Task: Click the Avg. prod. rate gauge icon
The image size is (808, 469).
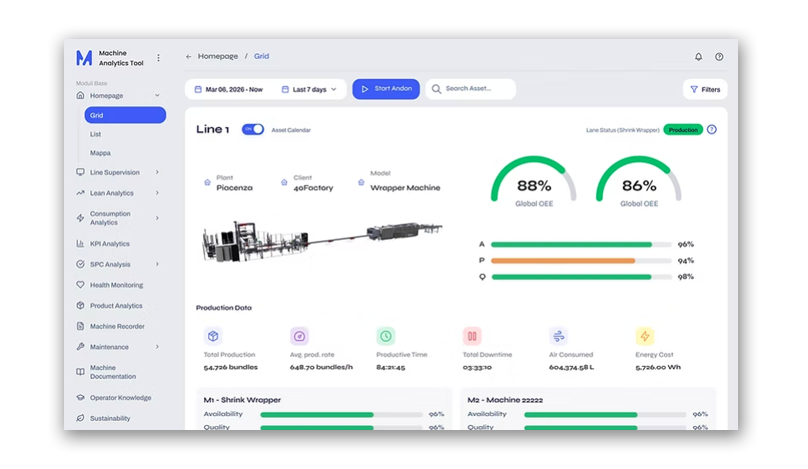Action: click(x=299, y=336)
